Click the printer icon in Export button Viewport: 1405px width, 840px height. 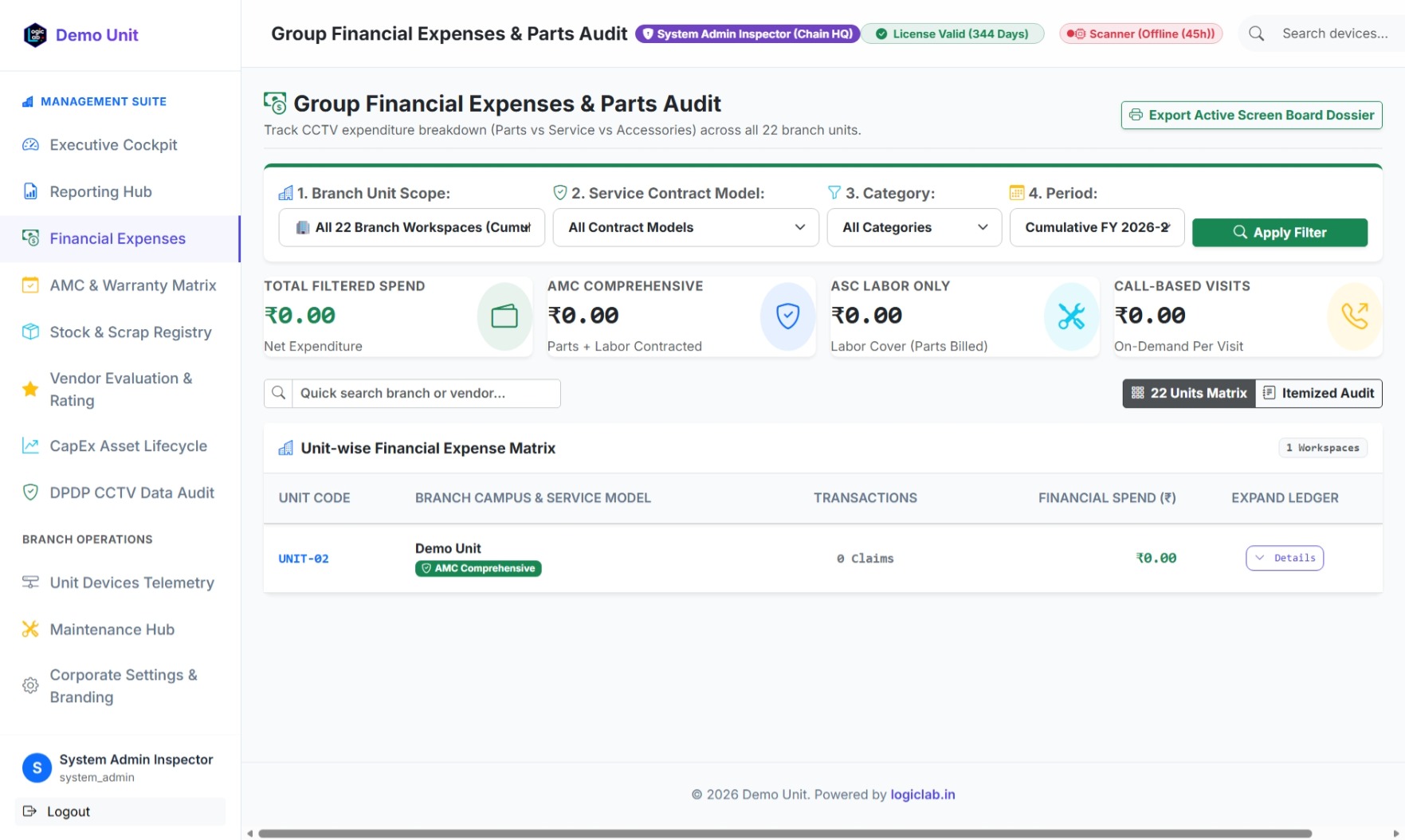(1136, 115)
